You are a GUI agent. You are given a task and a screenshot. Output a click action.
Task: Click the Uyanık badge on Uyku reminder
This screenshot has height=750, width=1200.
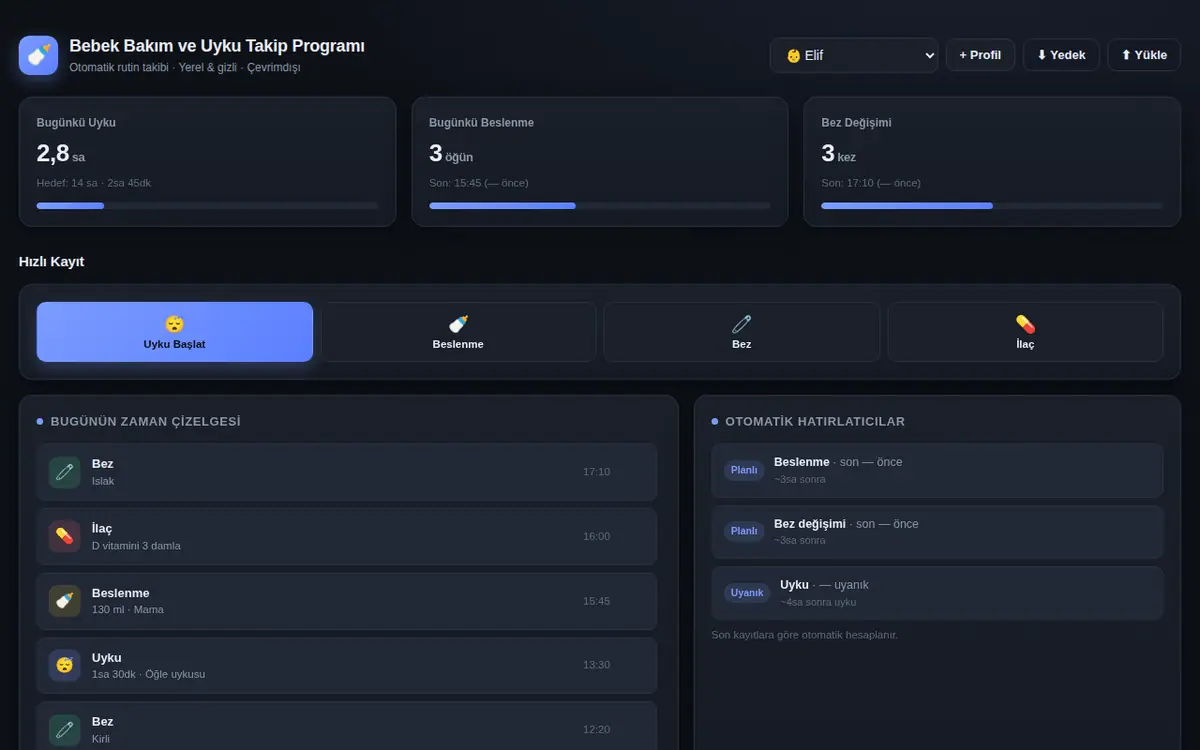(747, 593)
